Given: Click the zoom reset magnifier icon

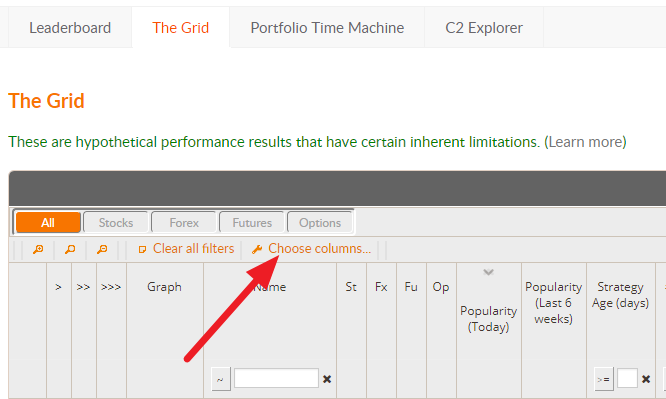Looking at the screenshot, I should tap(70, 249).
